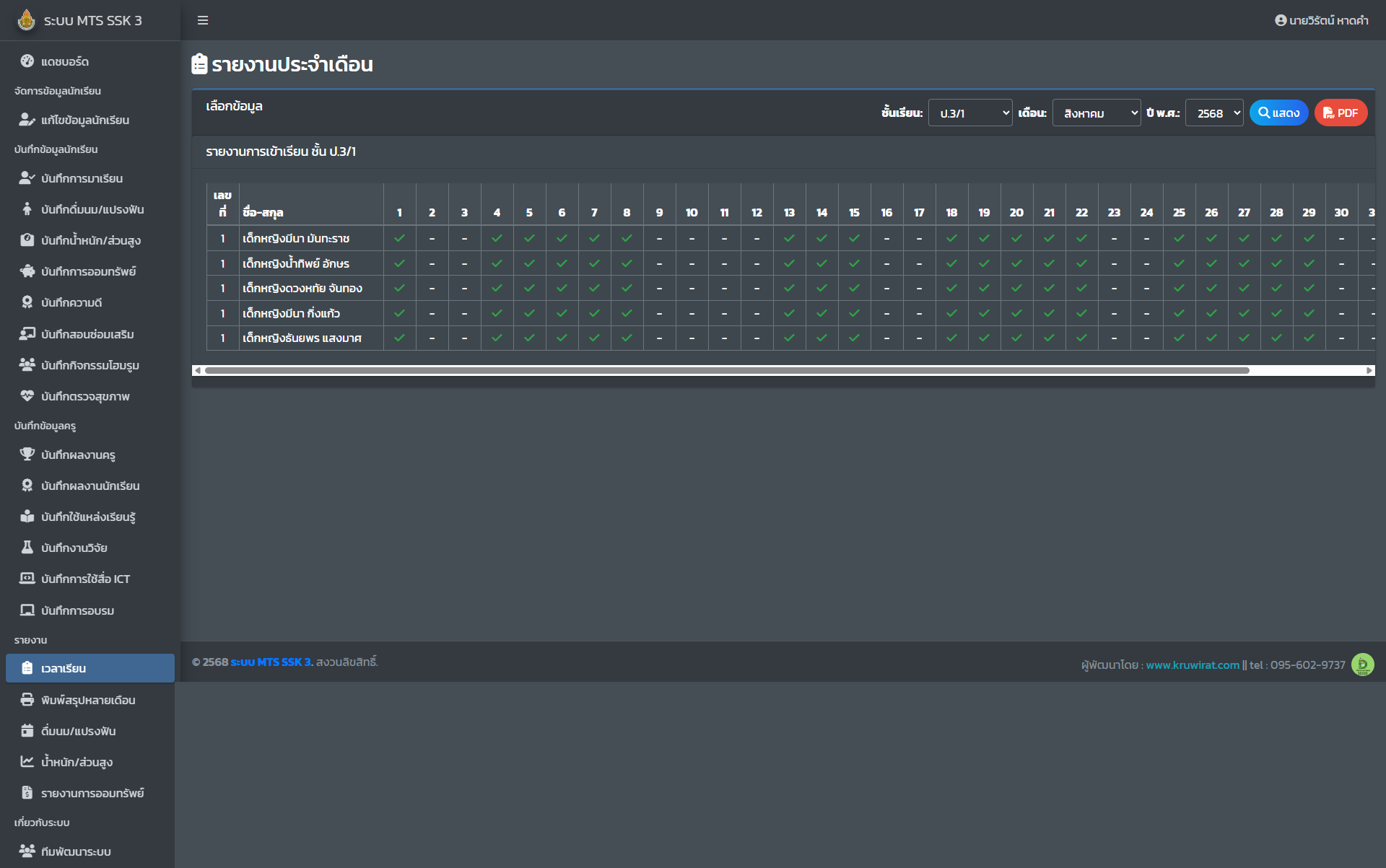Image resolution: width=1386 pixels, height=868 pixels.
Task: Open the month dropdown showing สิงหาคม
Action: pos(1096,113)
